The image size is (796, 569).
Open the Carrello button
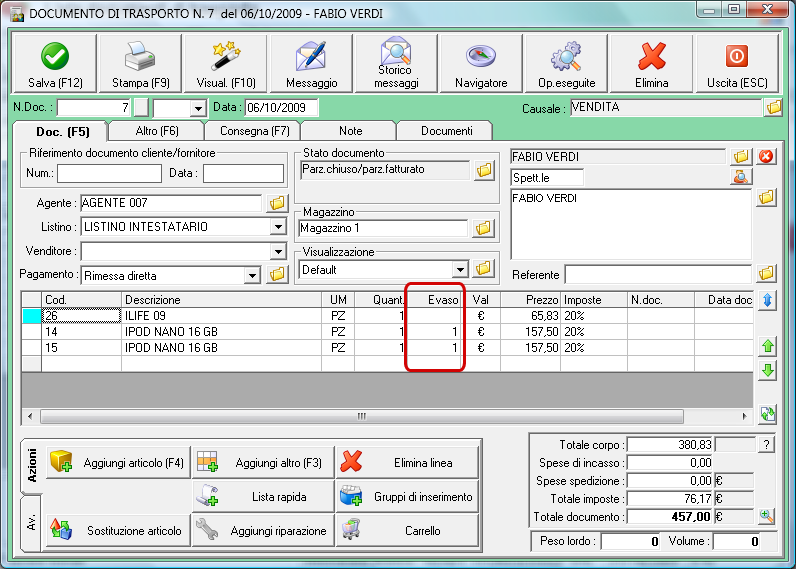tap(407, 530)
